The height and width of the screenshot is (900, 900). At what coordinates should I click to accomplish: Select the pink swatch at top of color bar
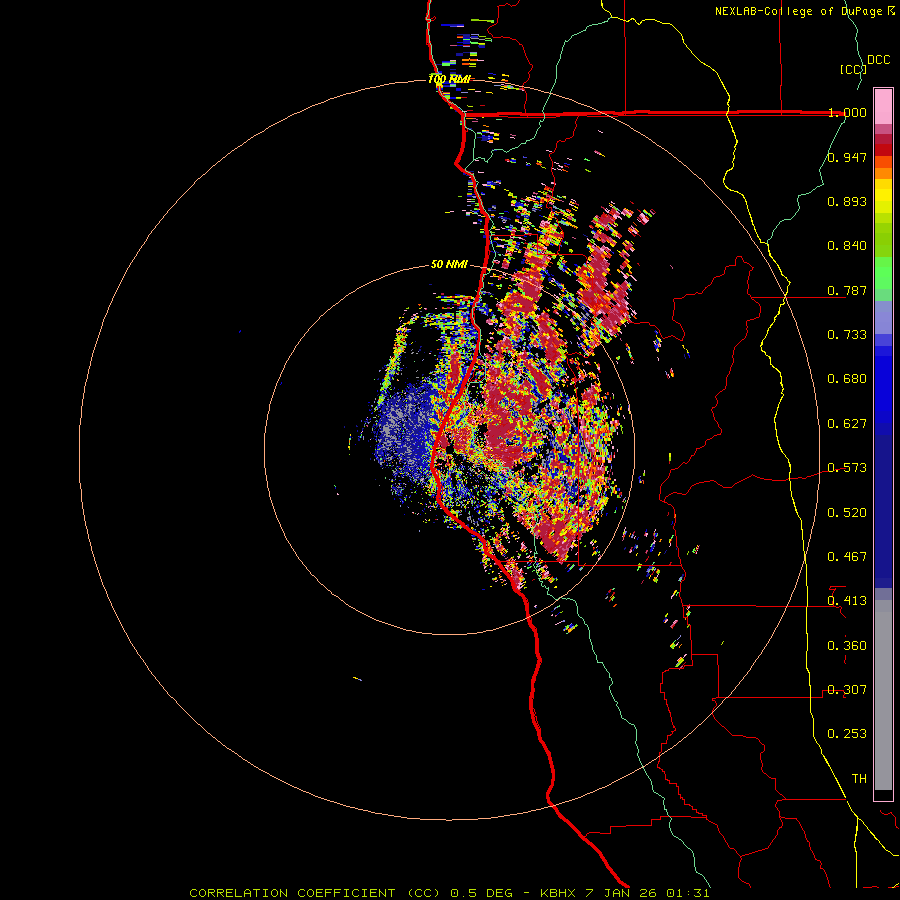click(883, 104)
